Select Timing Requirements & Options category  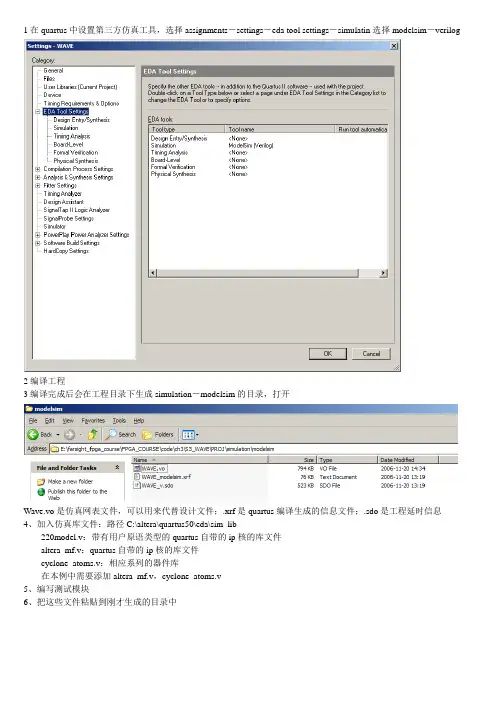click(x=81, y=103)
